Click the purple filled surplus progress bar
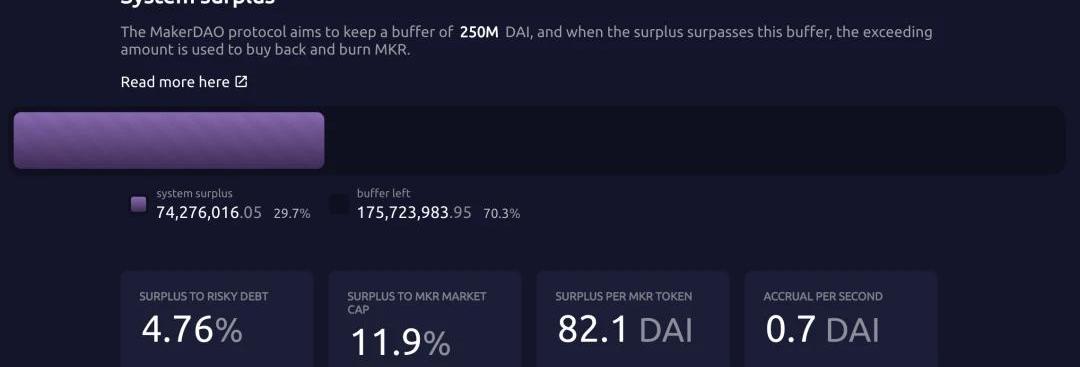This screenshot has height=367, width=1080. coord(169,140)
